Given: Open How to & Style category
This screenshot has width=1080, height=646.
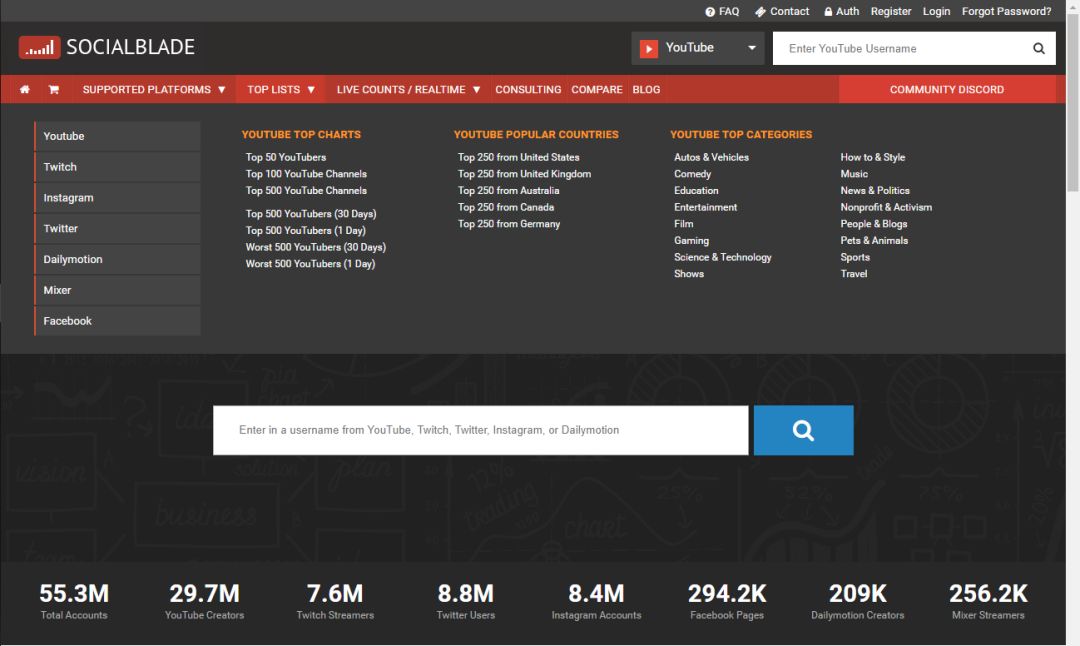Looking at the screenshot, I should [x=873, y=157].
